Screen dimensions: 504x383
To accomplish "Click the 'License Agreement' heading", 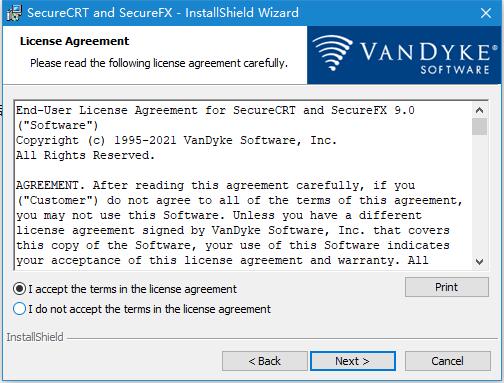I will 74,41.
